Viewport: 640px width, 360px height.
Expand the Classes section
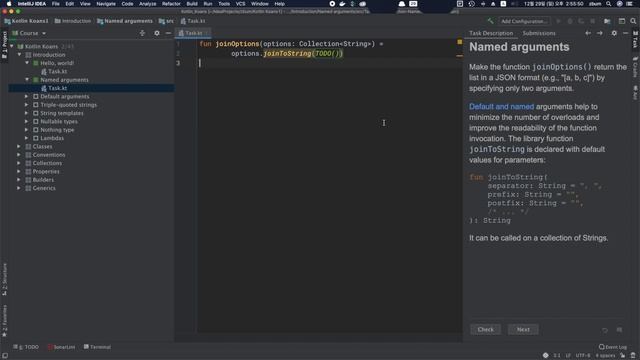(x=19, y=146)
